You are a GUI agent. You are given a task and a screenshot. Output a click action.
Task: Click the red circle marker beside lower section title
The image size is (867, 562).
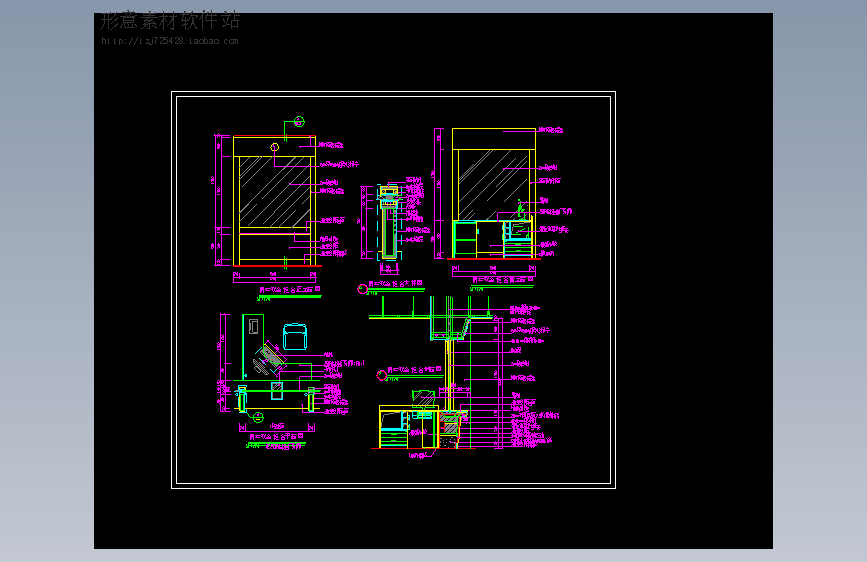pyautogui.click(x=382, y=376)
